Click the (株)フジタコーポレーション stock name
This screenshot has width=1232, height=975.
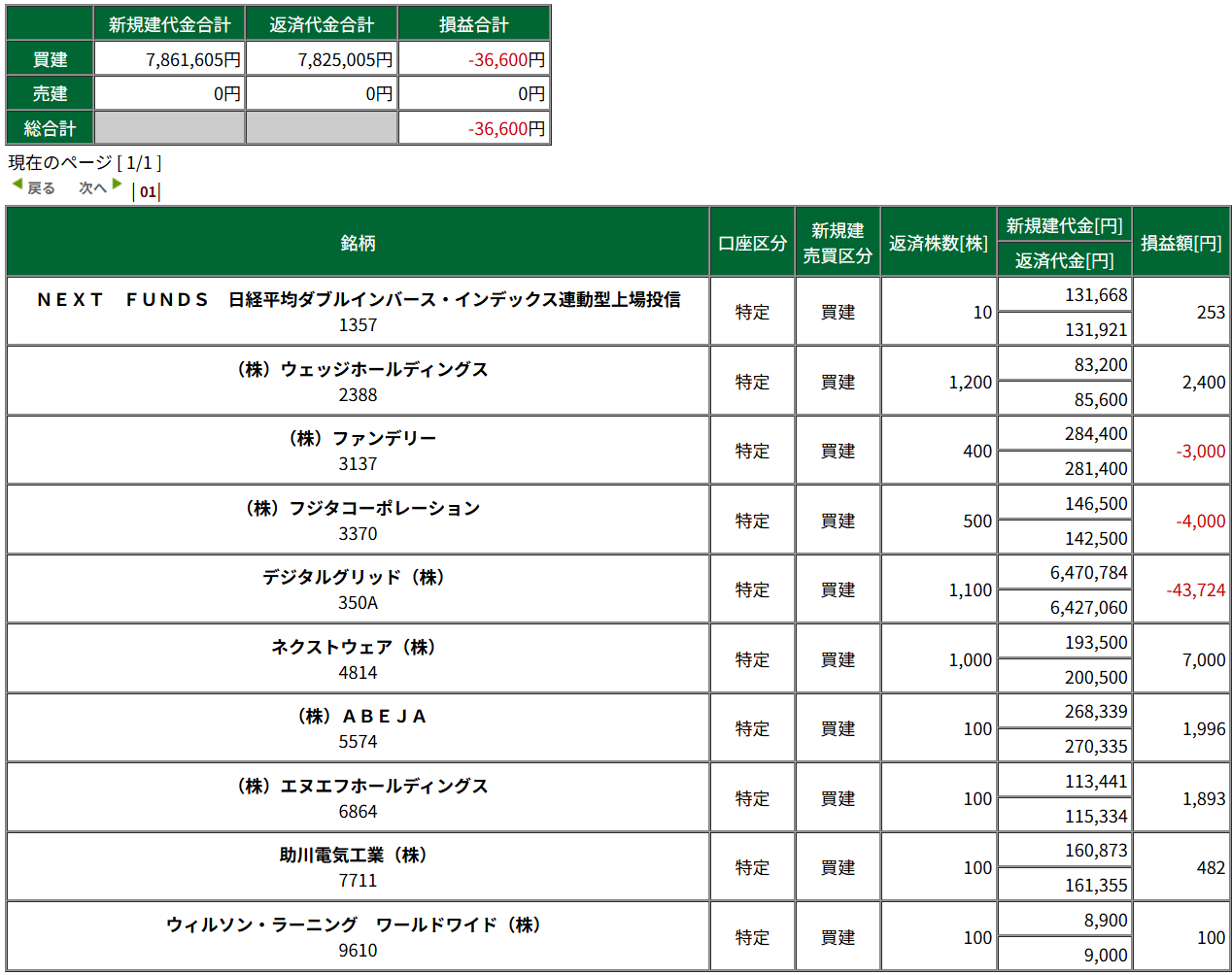coord(358,508)
